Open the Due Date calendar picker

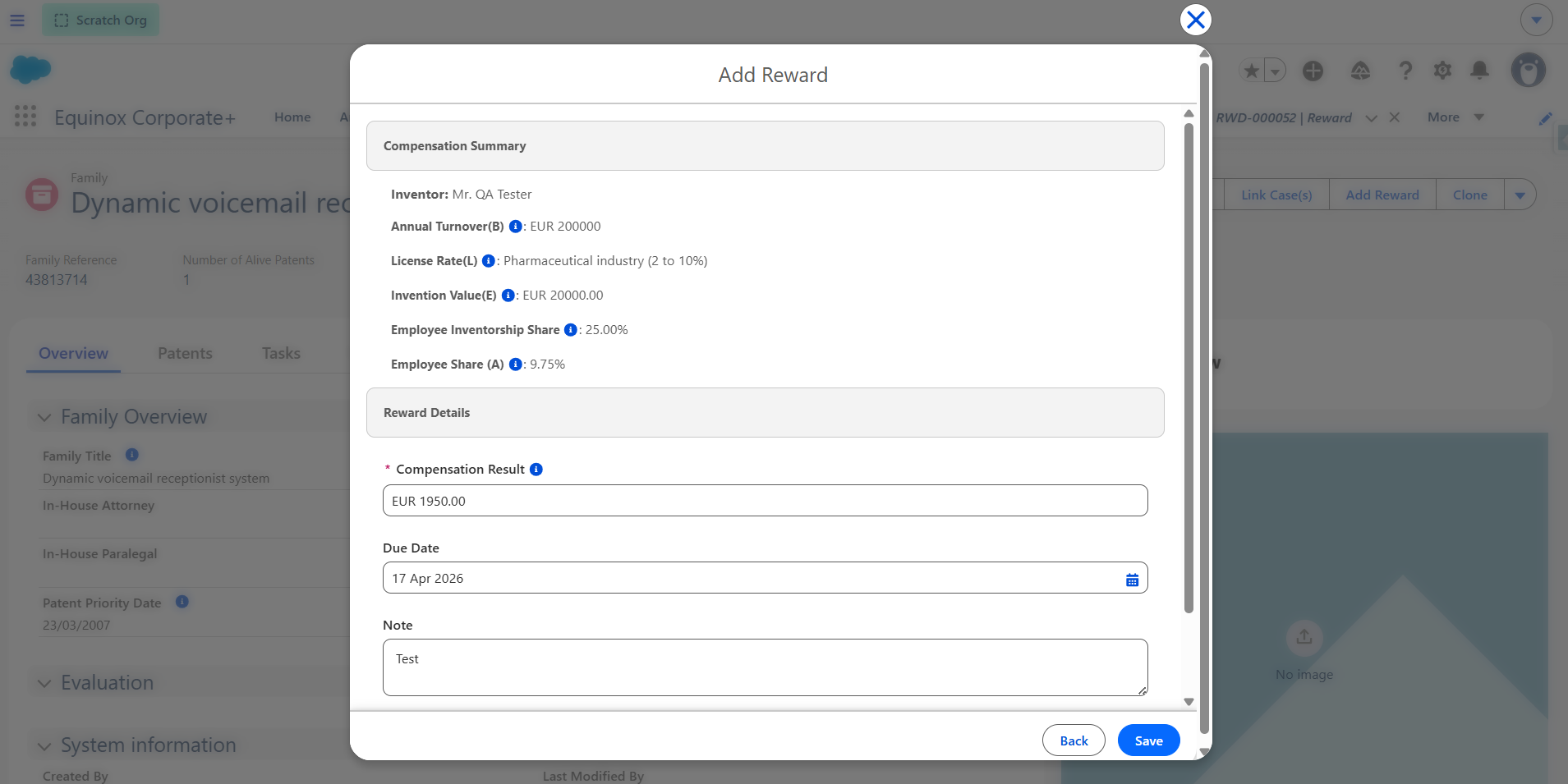1132,580
